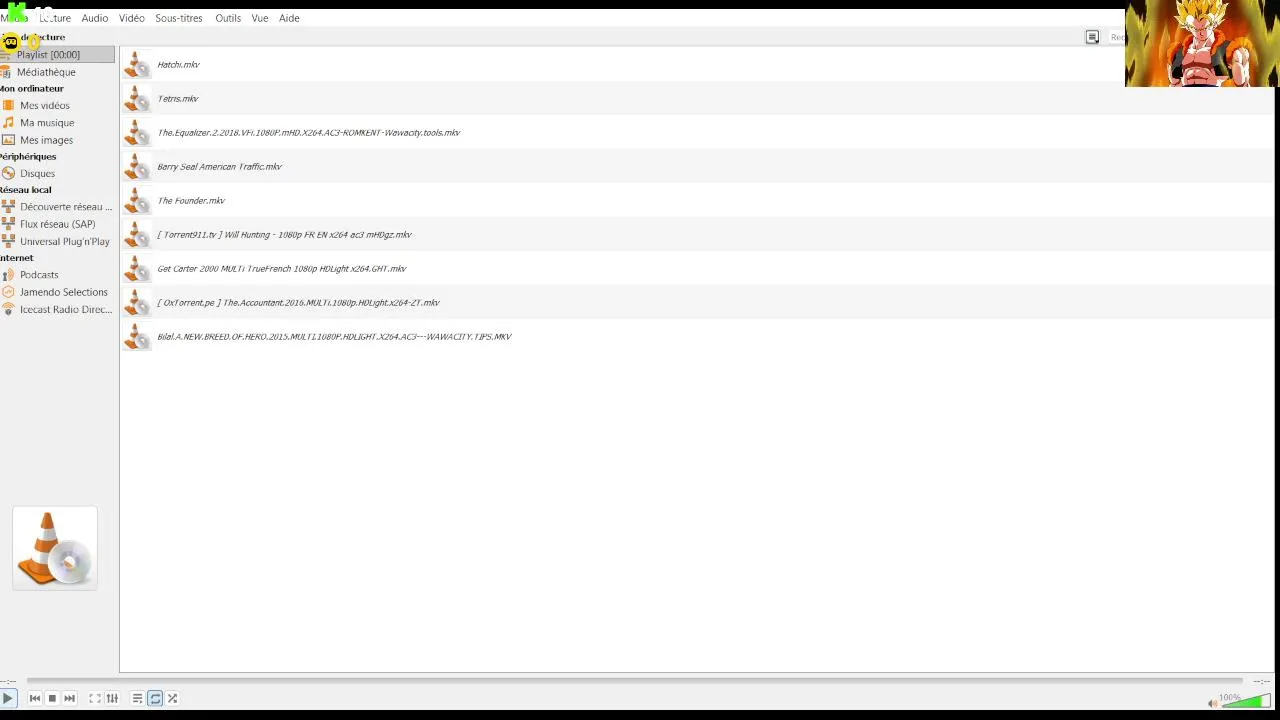This screenshot has width=1280, height=720.
Task: Click the Ma musique note icon
Action: [x=8, y=123]
